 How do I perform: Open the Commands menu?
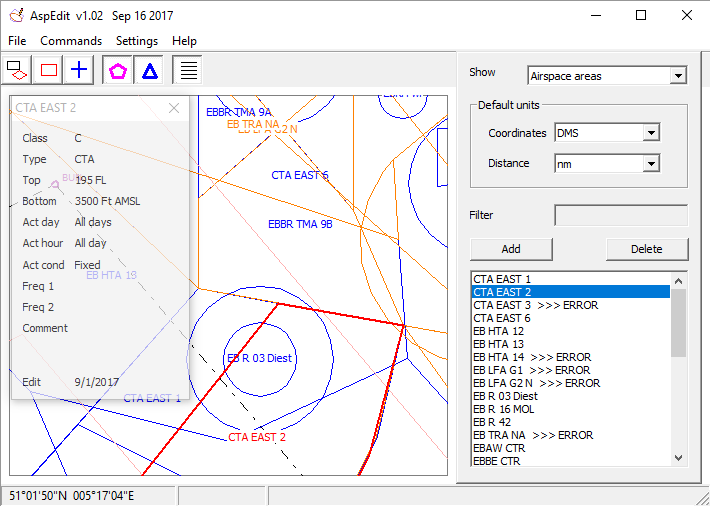click(x=71, y=41)
